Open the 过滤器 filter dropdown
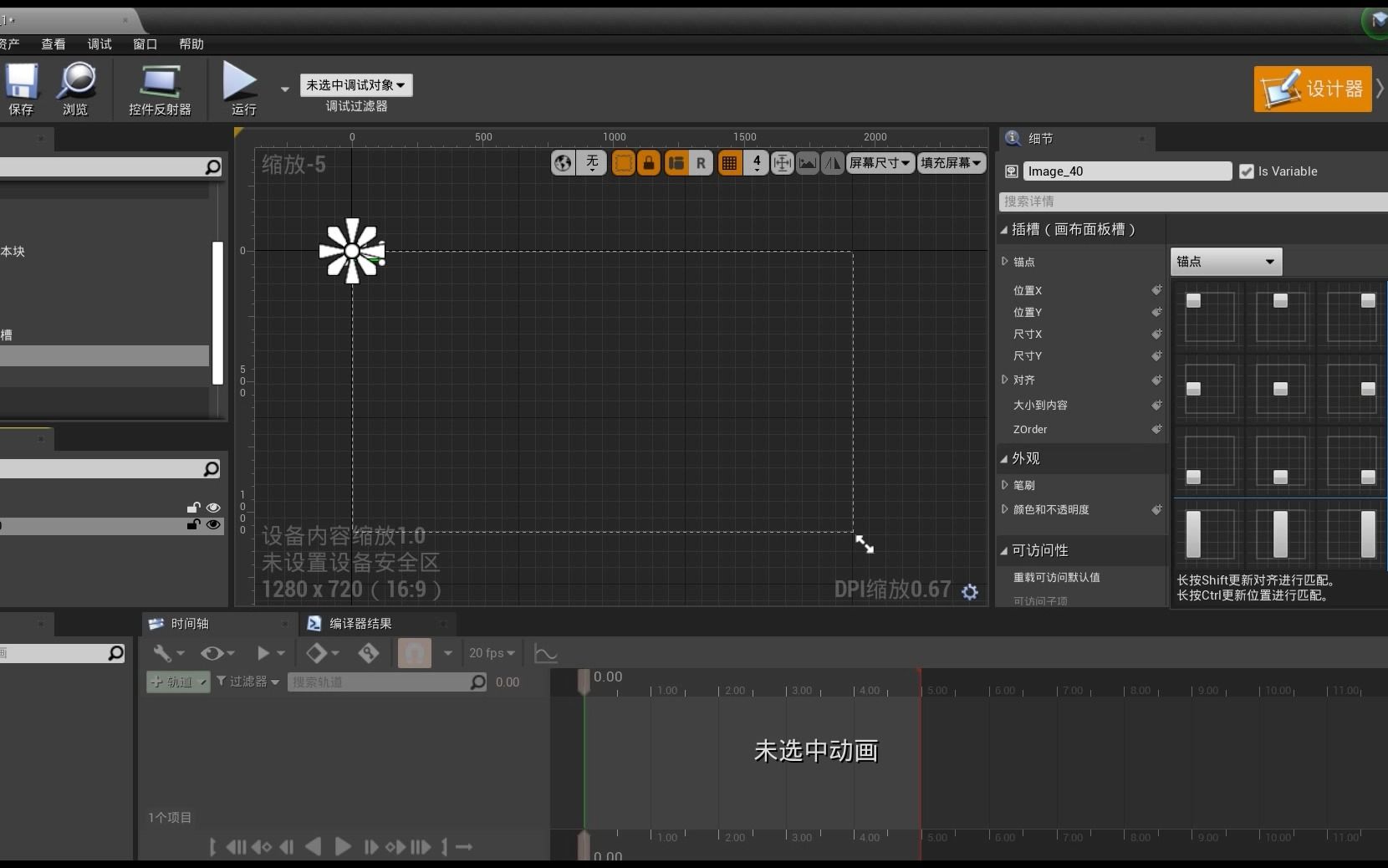 pyautogui.click(x=248, y=682)
